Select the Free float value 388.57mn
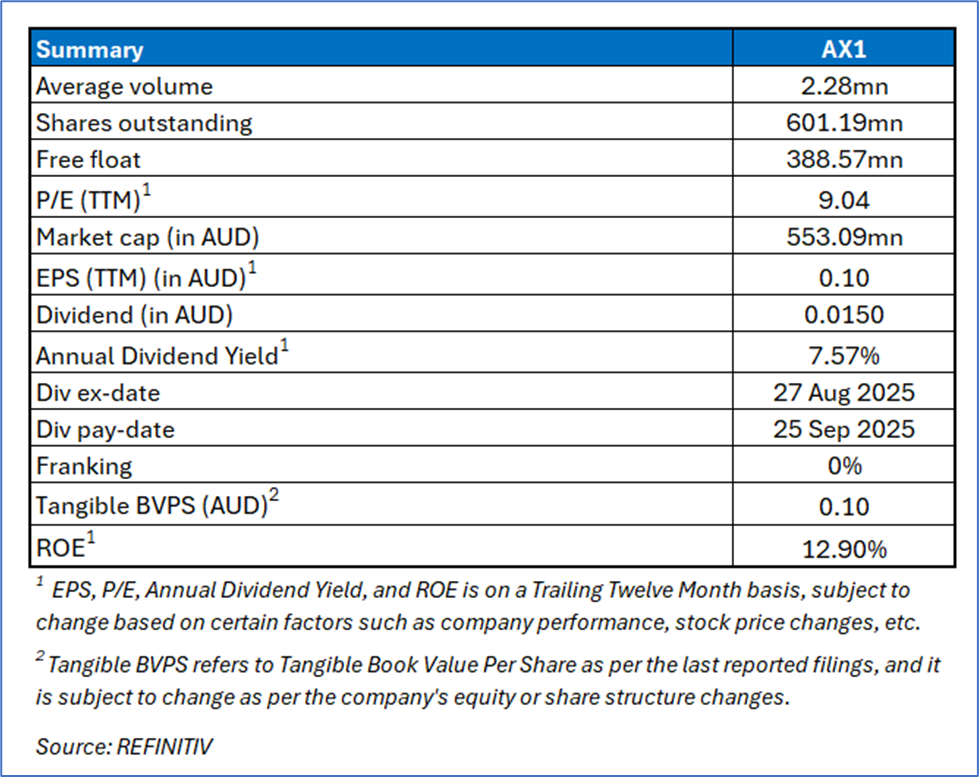Image resolution: width=979 pixels, height=777 pixels. coord(843,162)
